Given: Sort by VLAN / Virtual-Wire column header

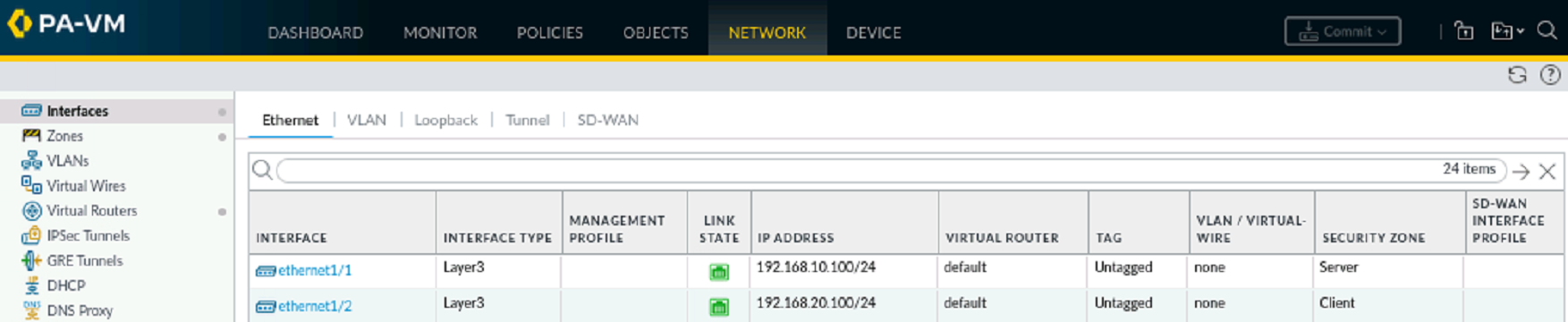Looking at the screenshot, I should 1252,222.
